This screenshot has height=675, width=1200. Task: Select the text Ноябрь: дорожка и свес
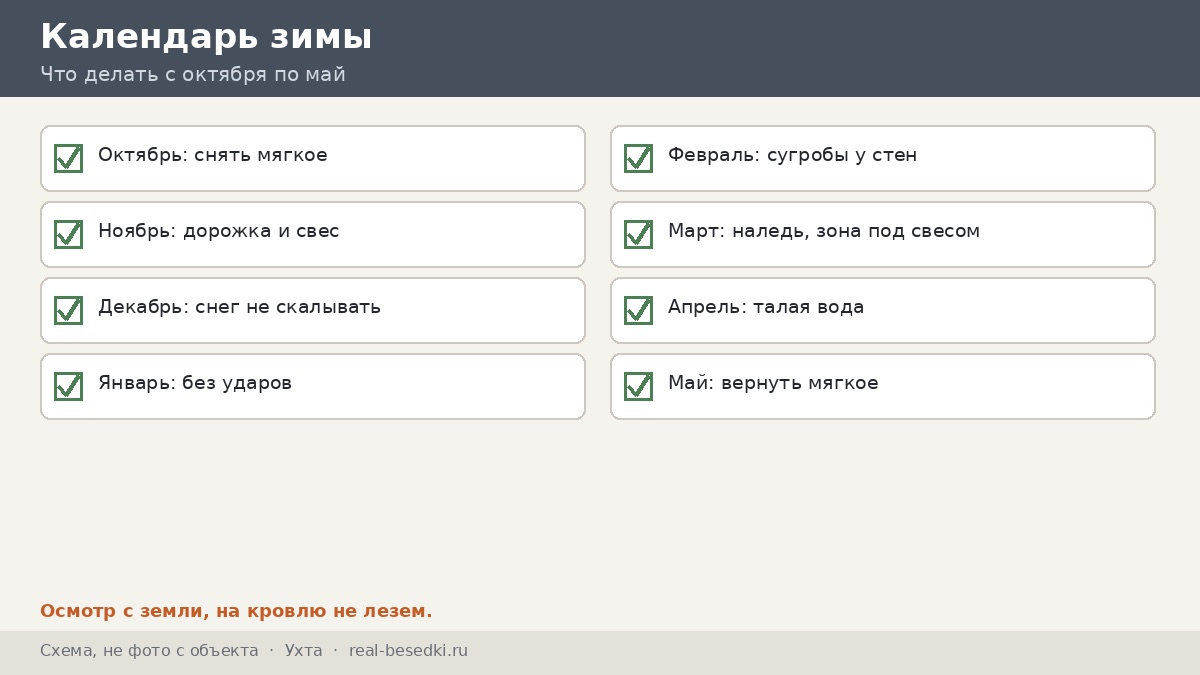(219, 231)
